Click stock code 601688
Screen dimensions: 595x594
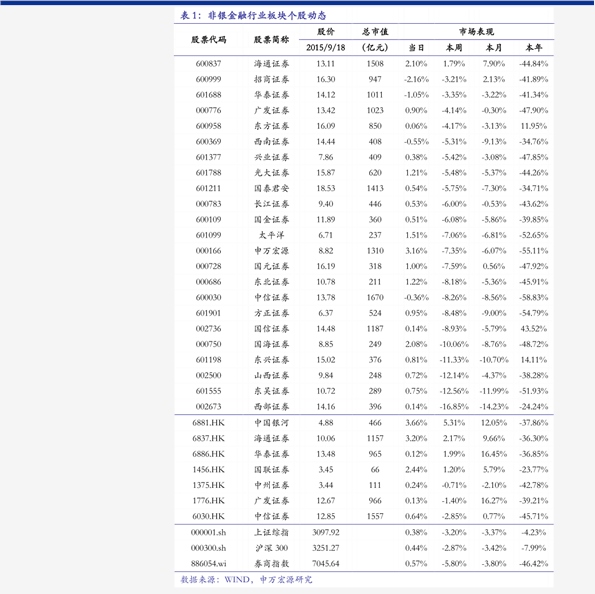pyautogui.click(x=208, y=95)
